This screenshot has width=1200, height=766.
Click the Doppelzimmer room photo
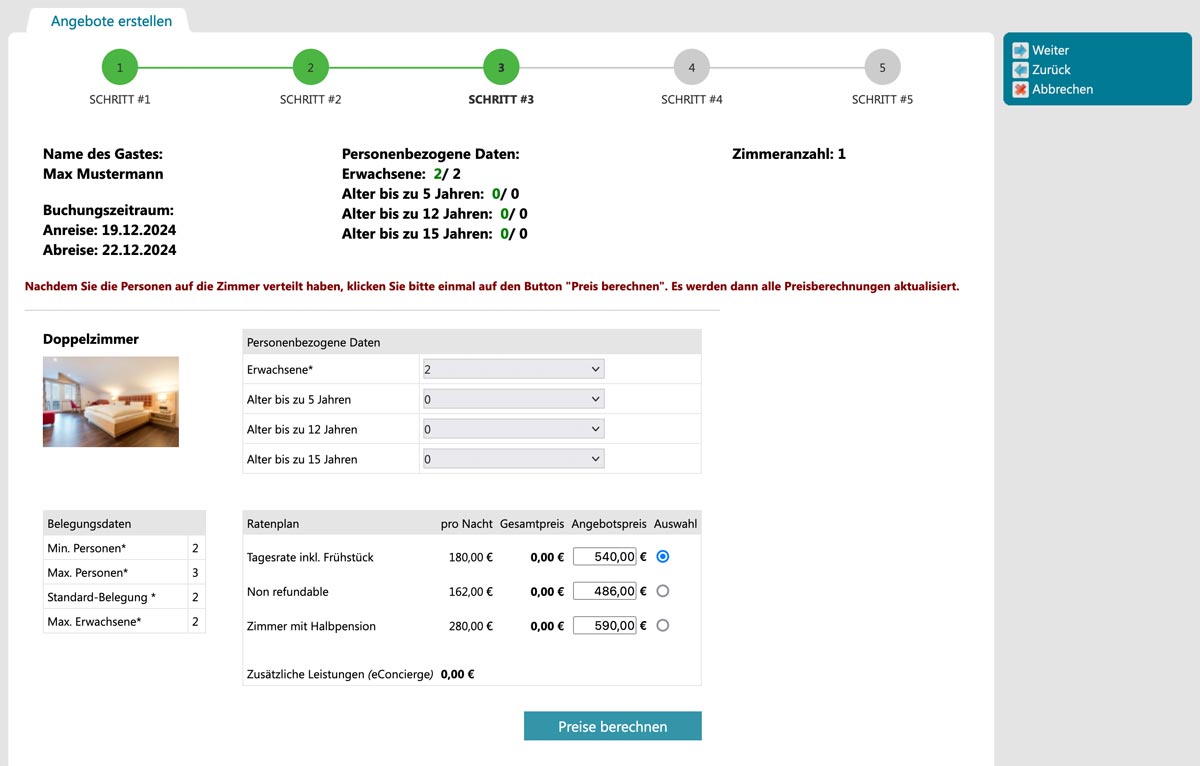111,402
